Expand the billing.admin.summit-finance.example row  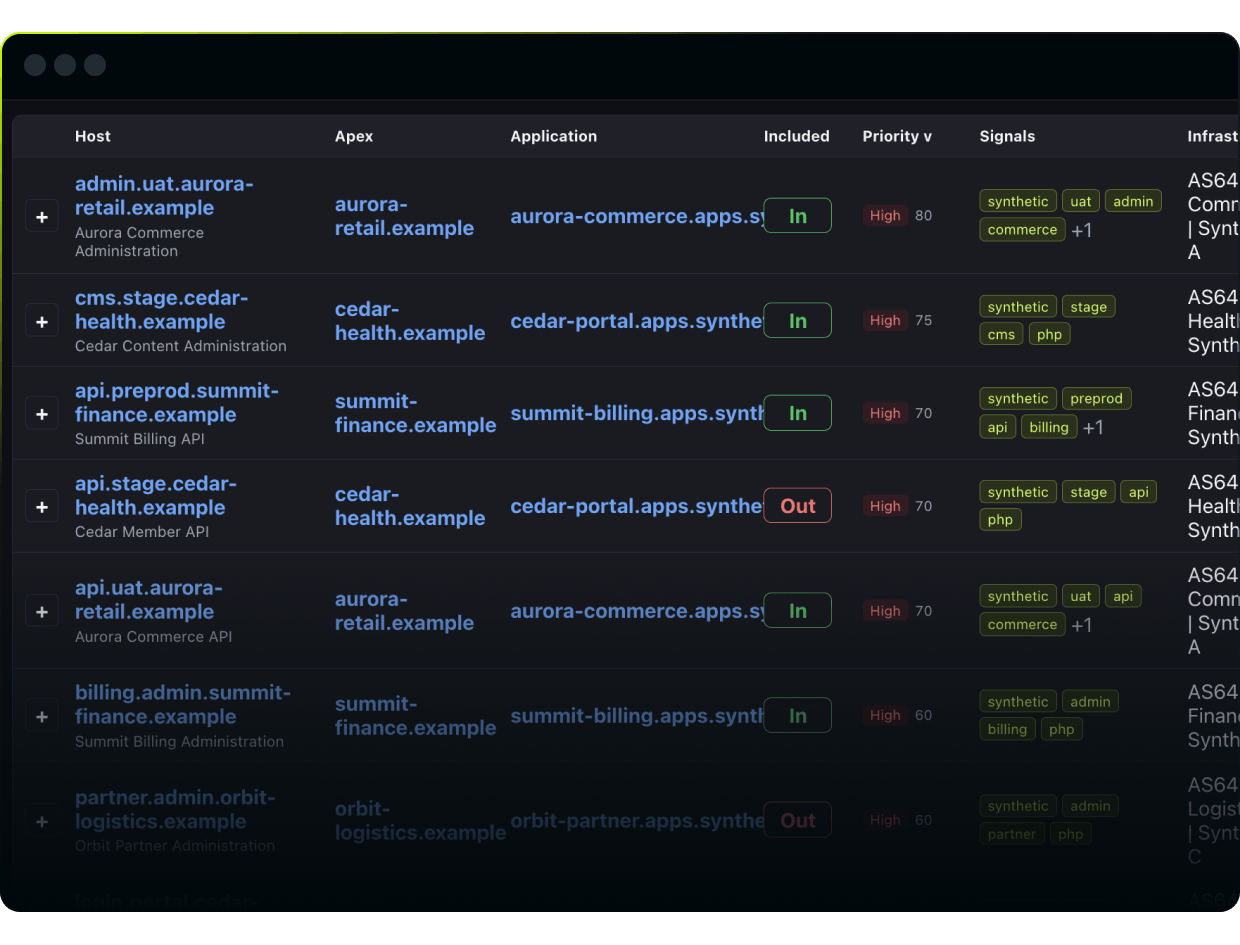pos(42,716)
